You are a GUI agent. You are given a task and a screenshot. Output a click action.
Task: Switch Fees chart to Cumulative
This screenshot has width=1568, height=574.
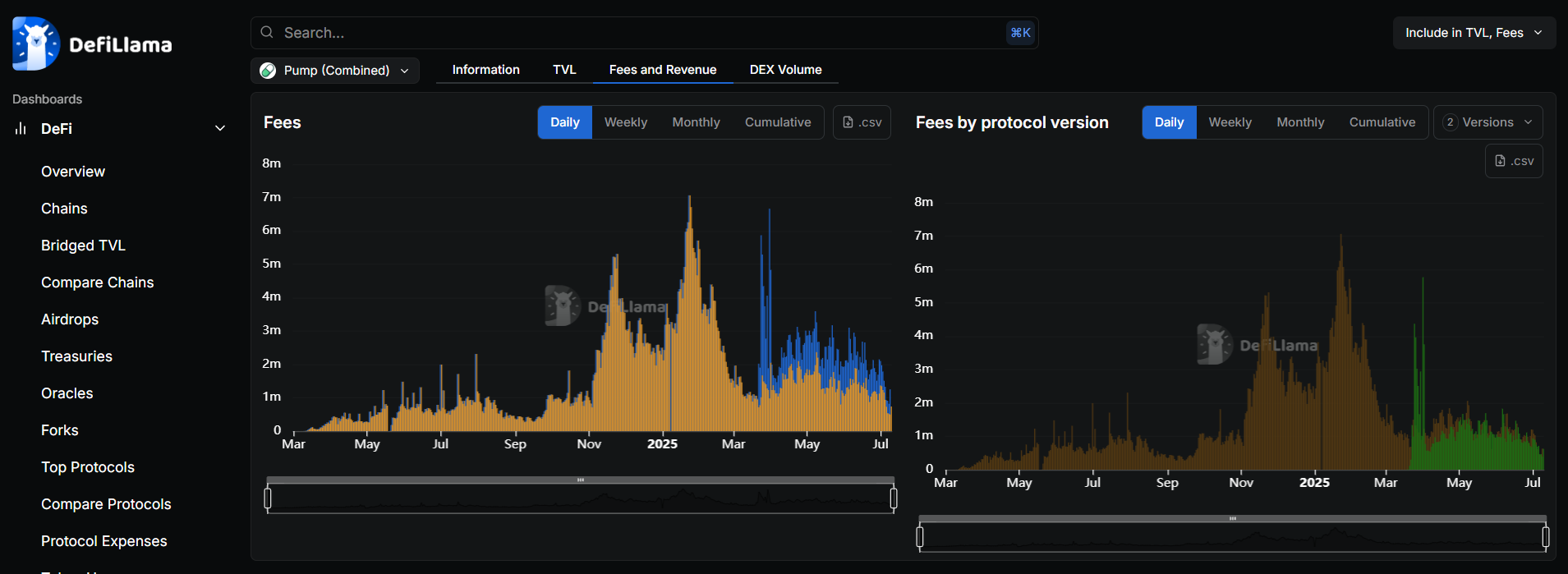pyautogui.click(x=777, y=122)
